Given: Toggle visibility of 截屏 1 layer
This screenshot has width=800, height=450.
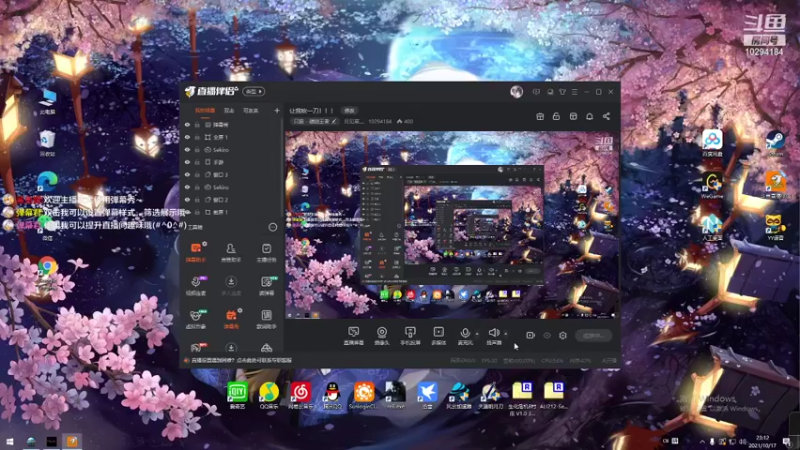Looking at the screenshot, I should click(187, 212).
